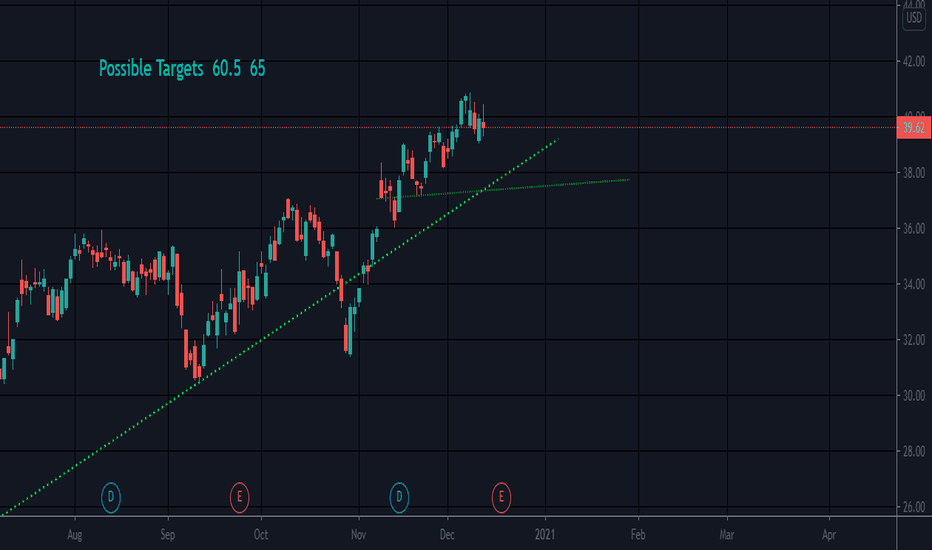
Task: Click the 28.00 price axis label
Action: (x=914, y=451)
